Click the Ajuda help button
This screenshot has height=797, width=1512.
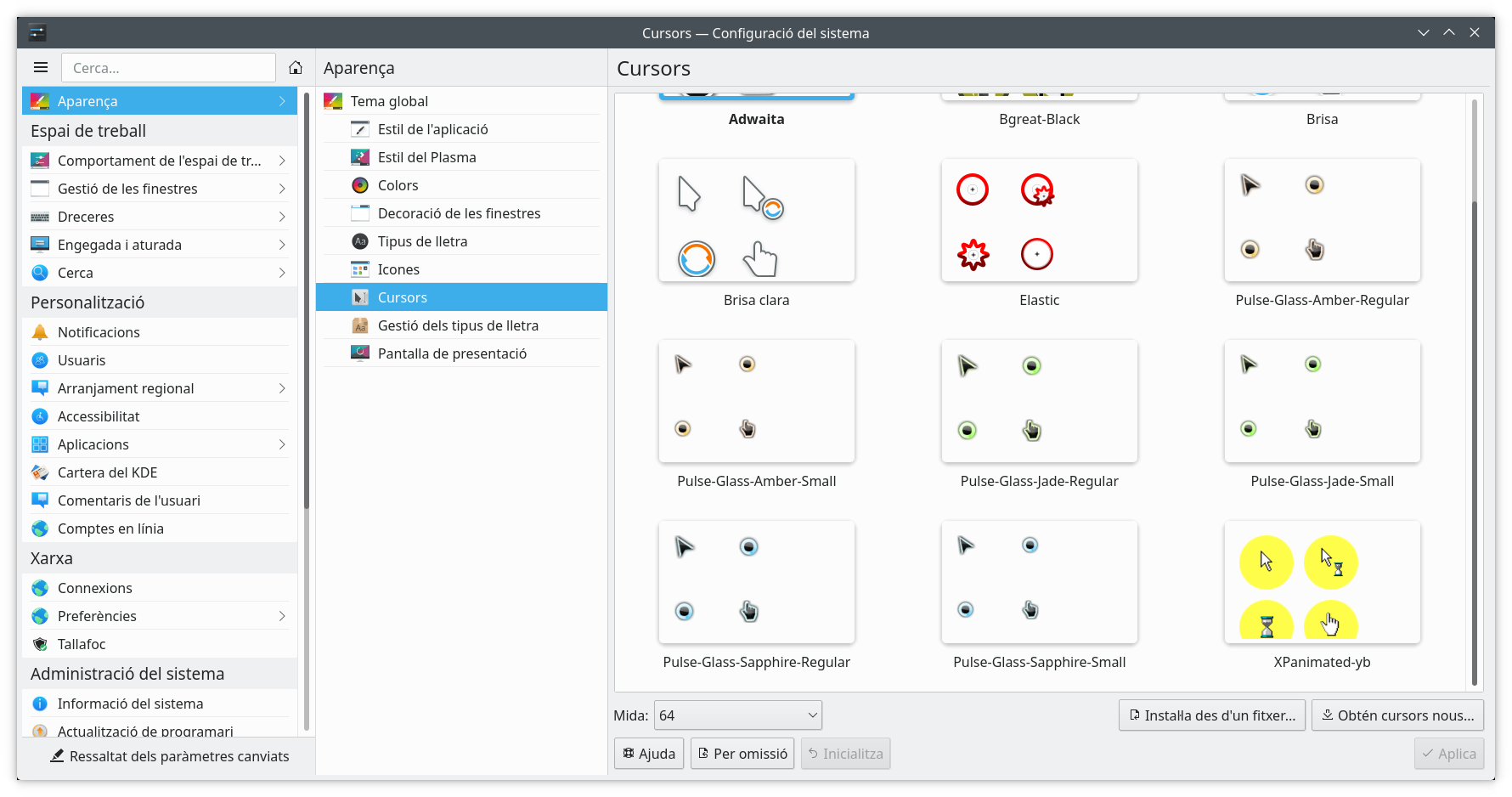pos(649,754)
